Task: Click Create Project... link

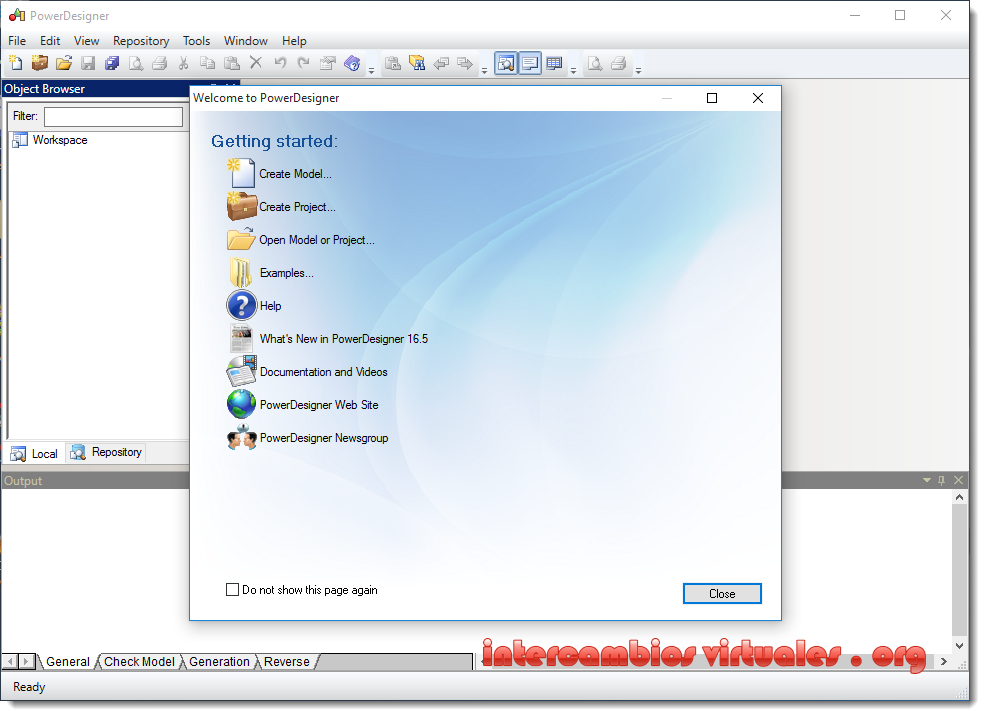Action: (297, 207)
